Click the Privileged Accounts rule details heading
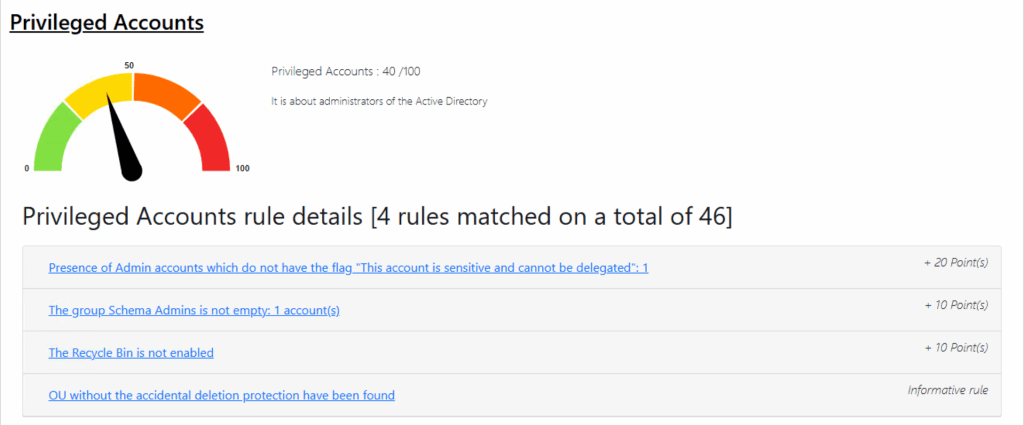The height and width of the screenshot is (425, 1024). click(x=377, y=217)
